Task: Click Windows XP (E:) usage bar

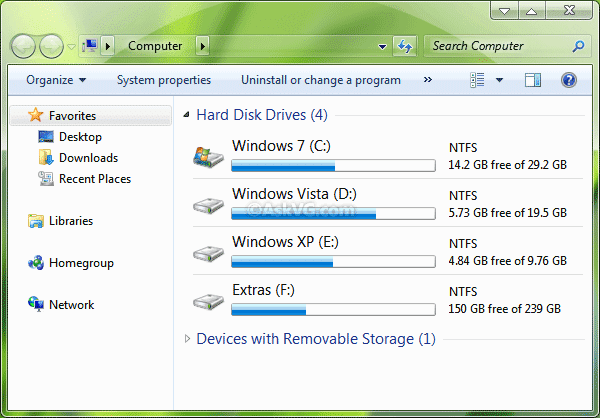Action: [333, 261]
